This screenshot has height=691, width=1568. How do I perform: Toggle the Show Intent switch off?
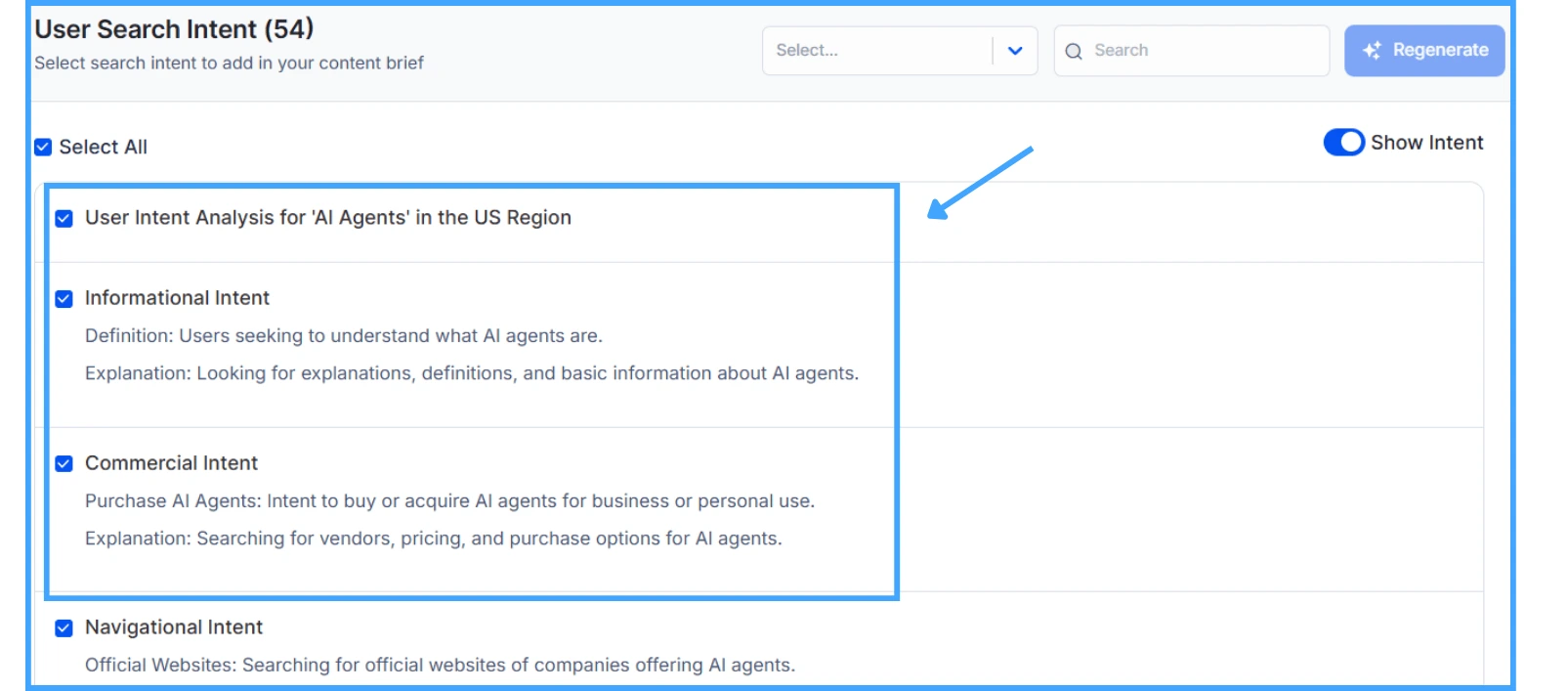[1343, 143]
